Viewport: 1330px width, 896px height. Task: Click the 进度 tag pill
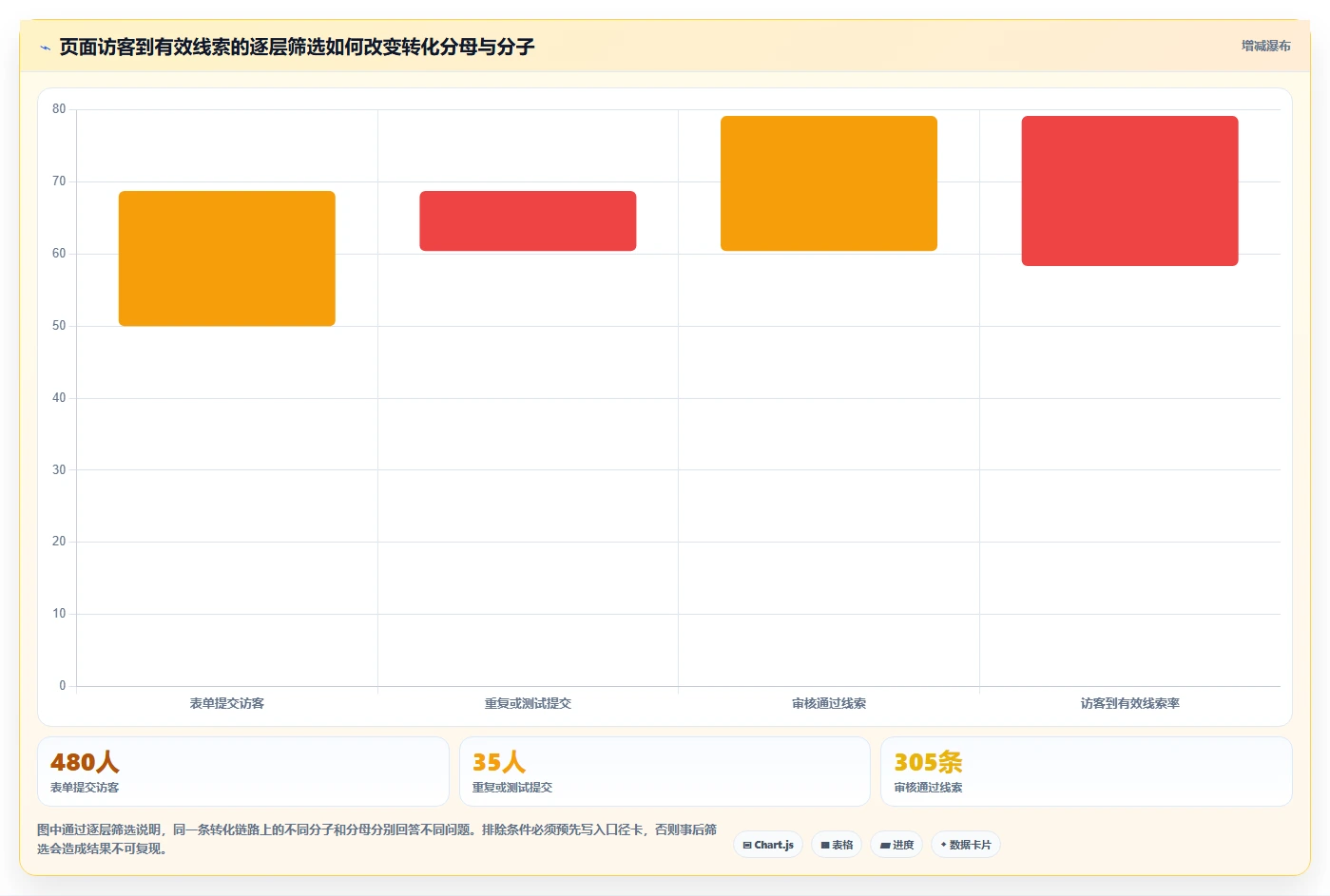point(896,845)
